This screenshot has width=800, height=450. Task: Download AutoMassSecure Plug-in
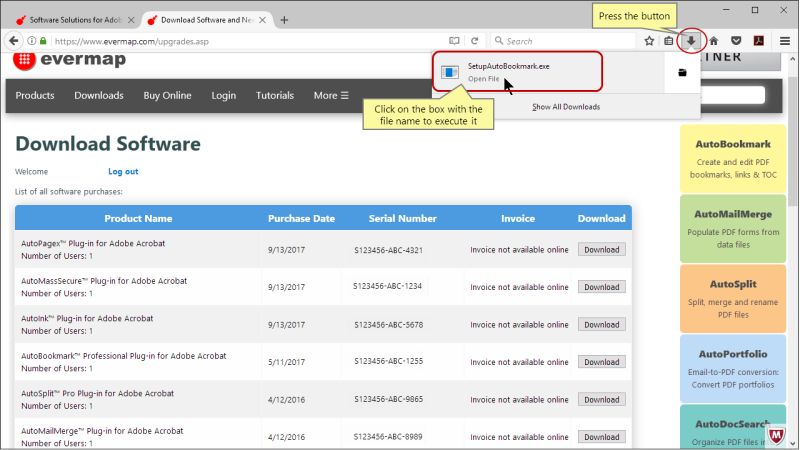click(x=602, y=287)
